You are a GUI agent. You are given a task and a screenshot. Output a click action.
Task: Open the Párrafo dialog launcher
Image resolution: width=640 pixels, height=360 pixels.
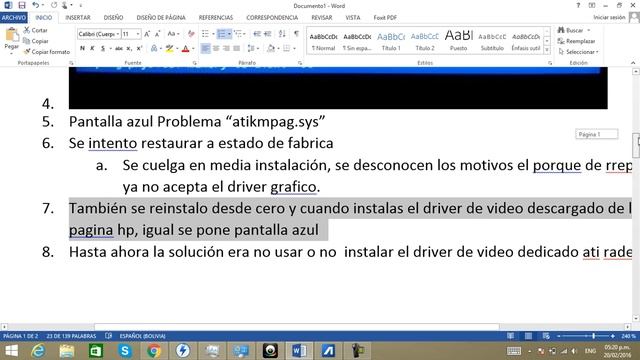[300, 63]
